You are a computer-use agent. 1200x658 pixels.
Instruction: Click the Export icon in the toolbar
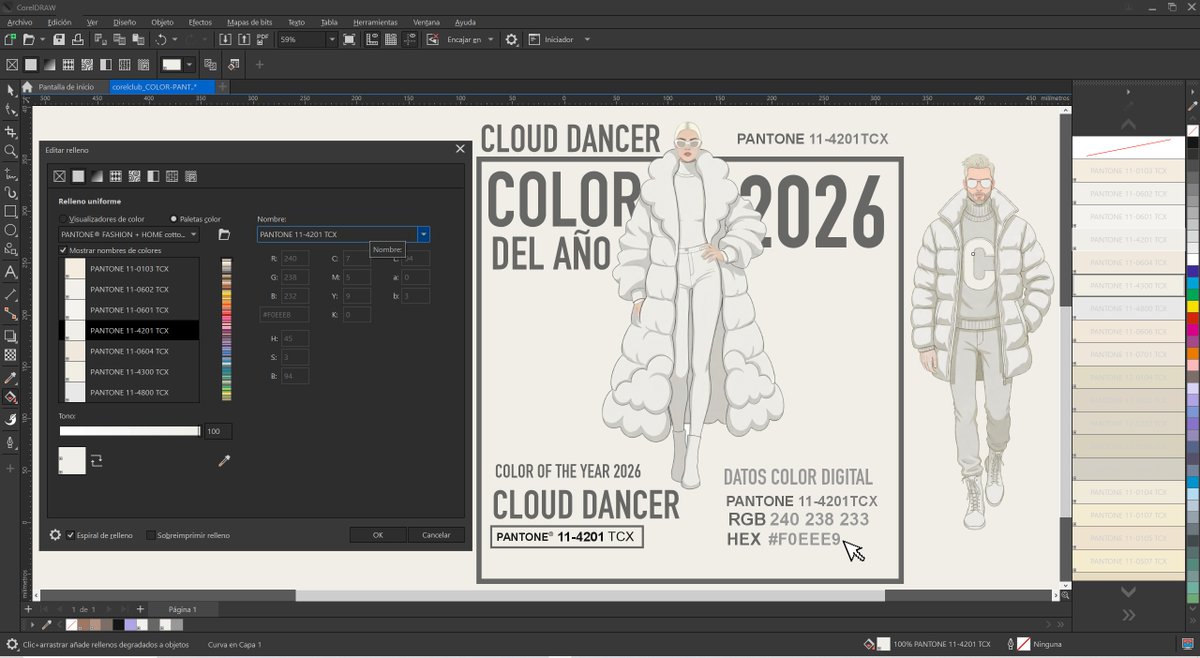243,39
